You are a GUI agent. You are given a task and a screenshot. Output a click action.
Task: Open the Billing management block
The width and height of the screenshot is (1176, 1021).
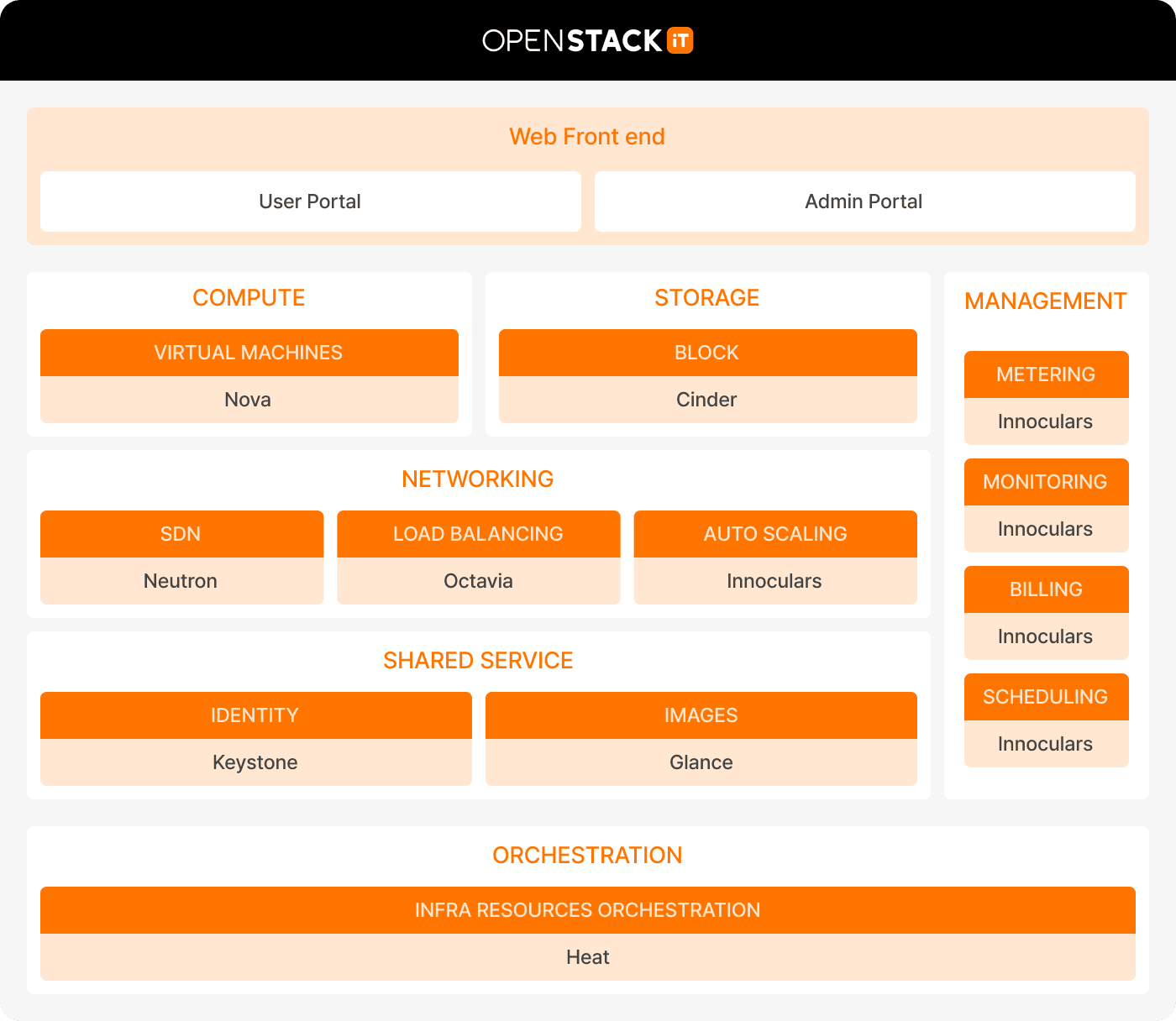[1046, 589]
